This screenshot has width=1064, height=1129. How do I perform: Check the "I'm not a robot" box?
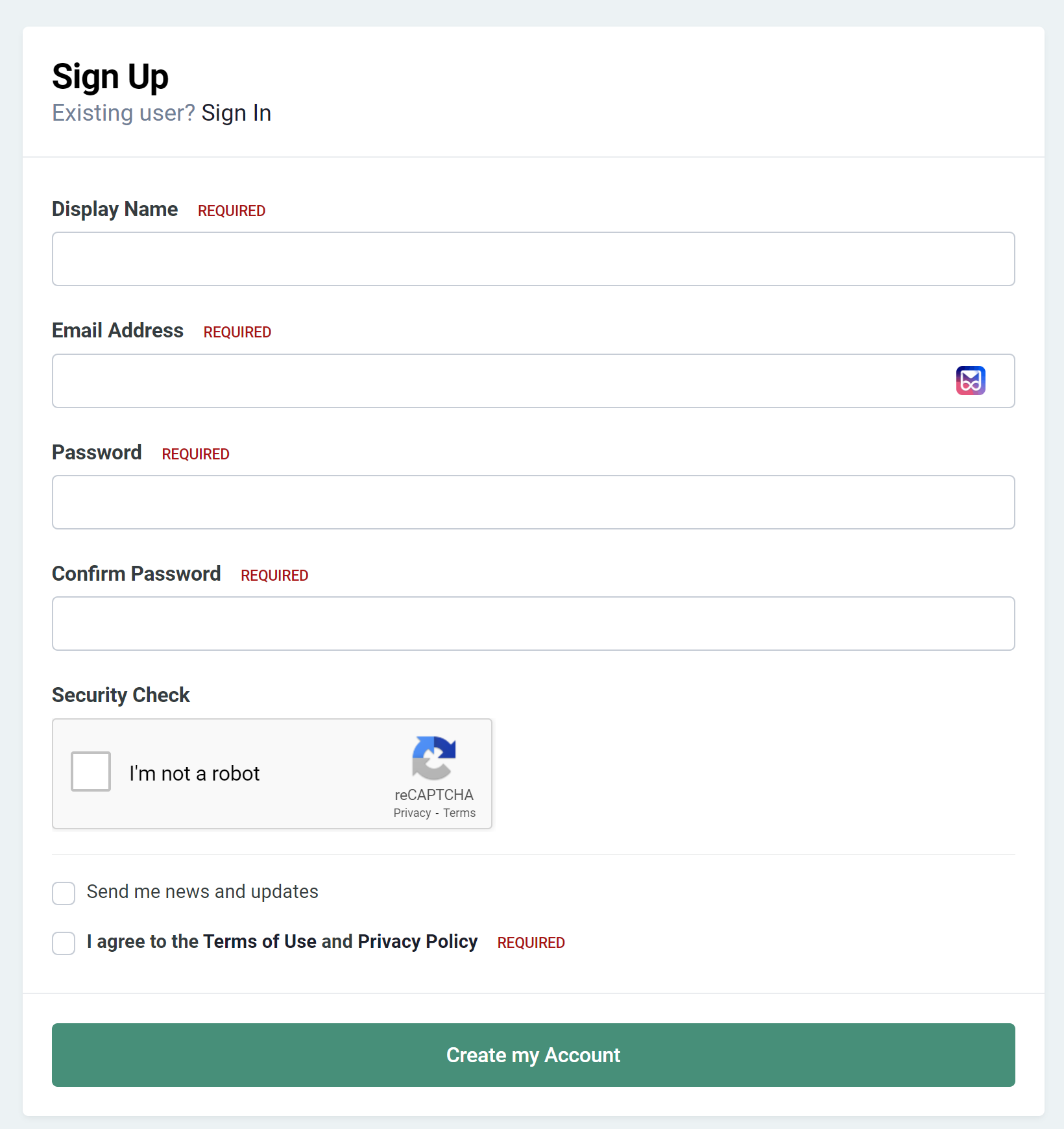90,771
